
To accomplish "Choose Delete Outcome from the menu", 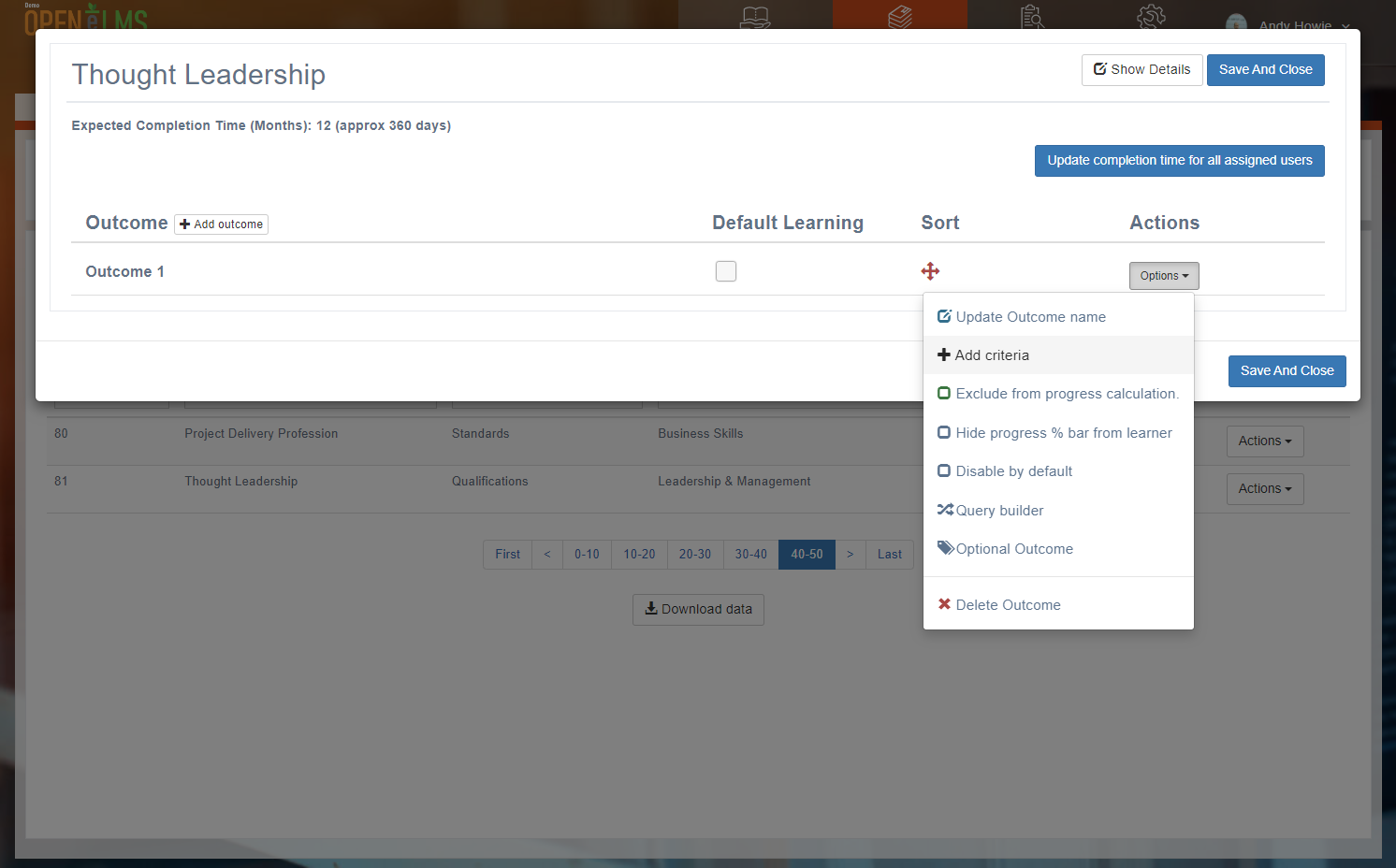I will click(1058, 605).
